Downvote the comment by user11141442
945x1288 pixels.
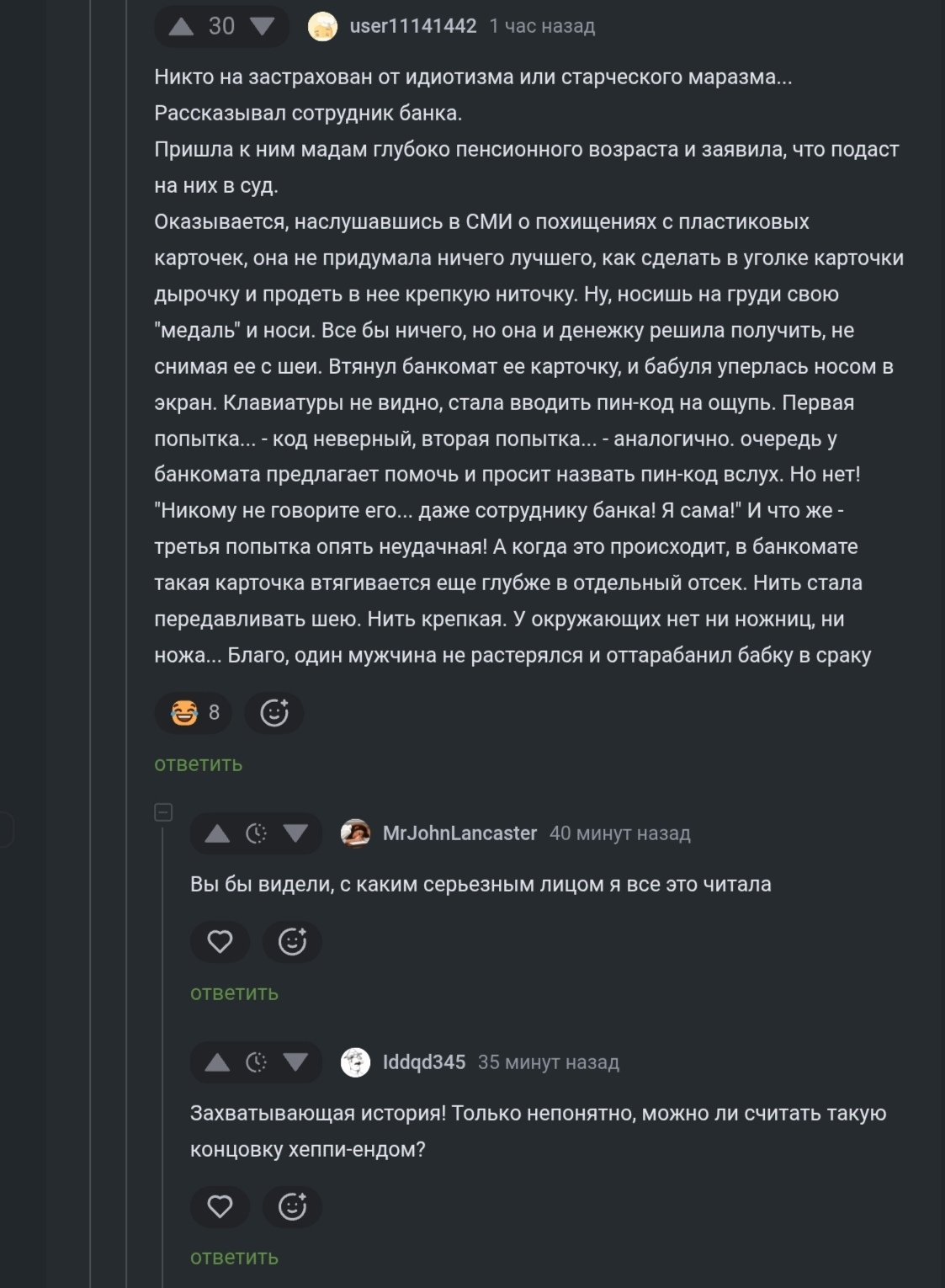[263, 27]
